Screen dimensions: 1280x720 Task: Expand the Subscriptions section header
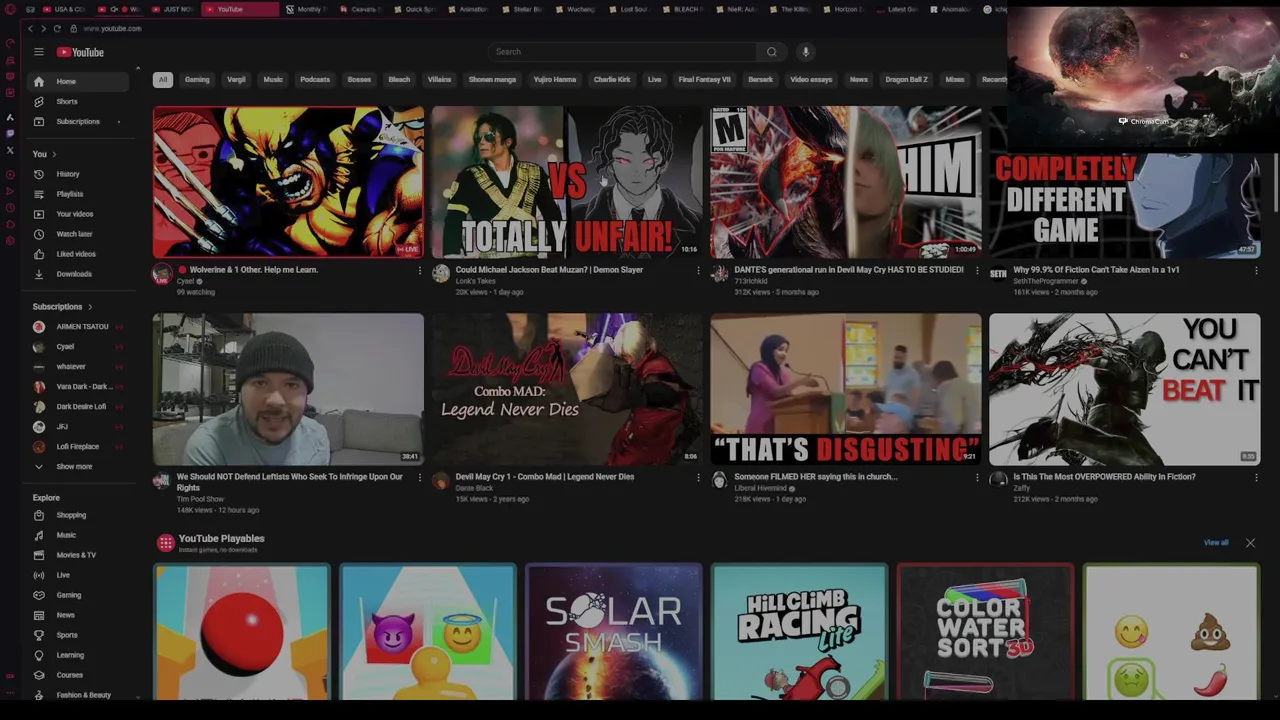[62, 307]
